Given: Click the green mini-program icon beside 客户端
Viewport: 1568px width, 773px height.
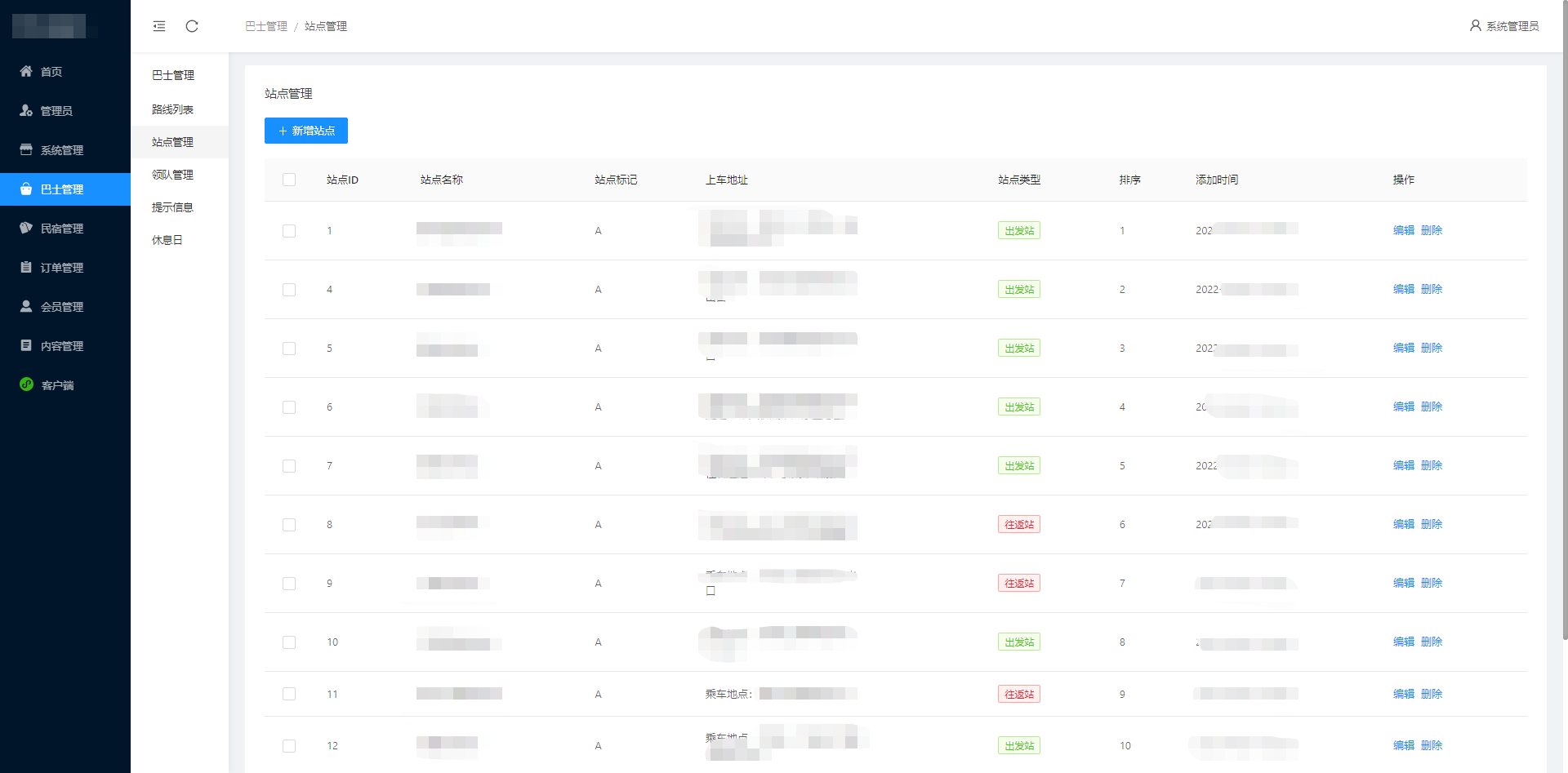Looking at the screenshot, I should pos(26,384).
